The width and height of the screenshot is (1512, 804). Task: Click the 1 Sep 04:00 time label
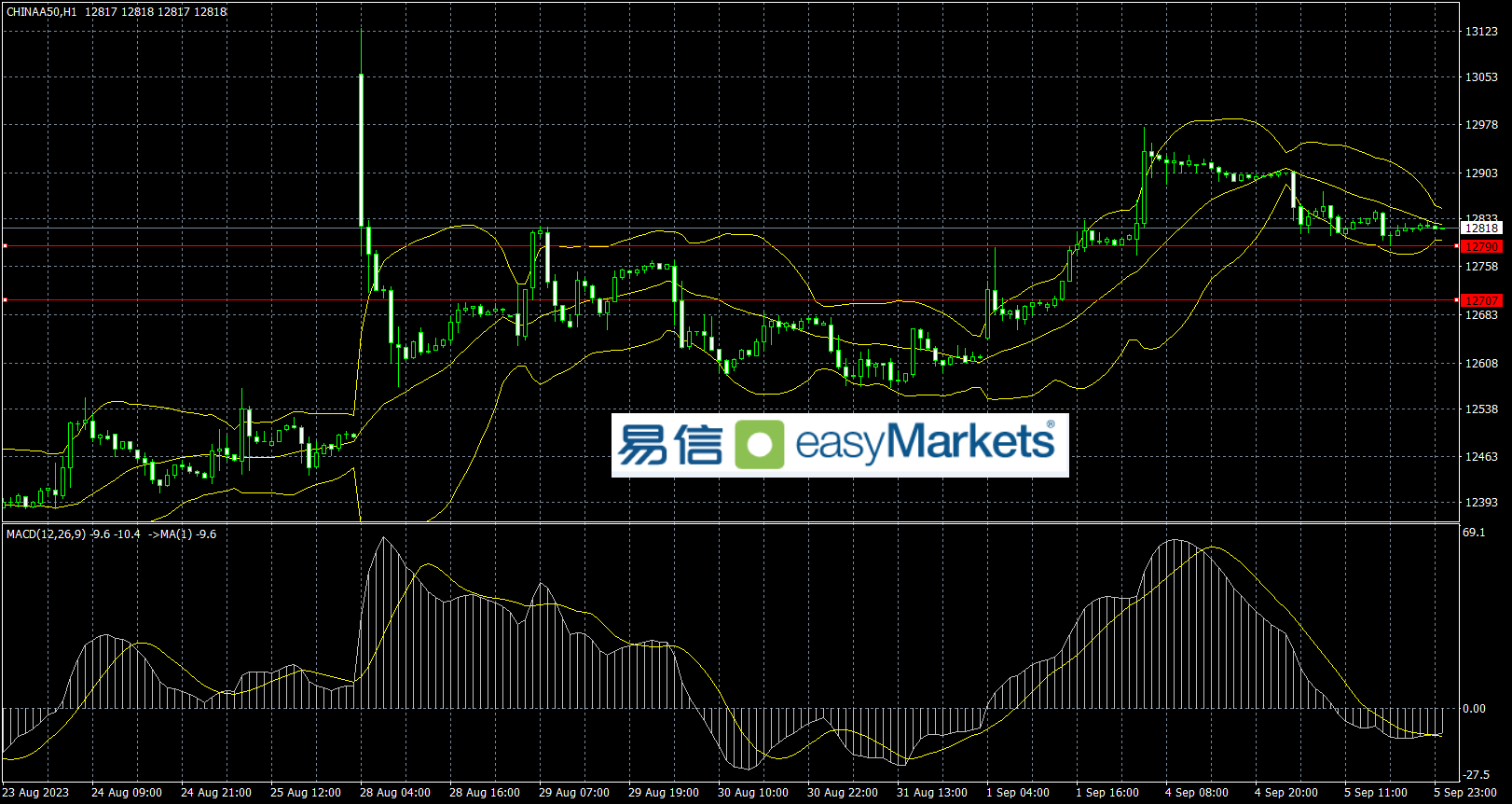coord(1018,793)
